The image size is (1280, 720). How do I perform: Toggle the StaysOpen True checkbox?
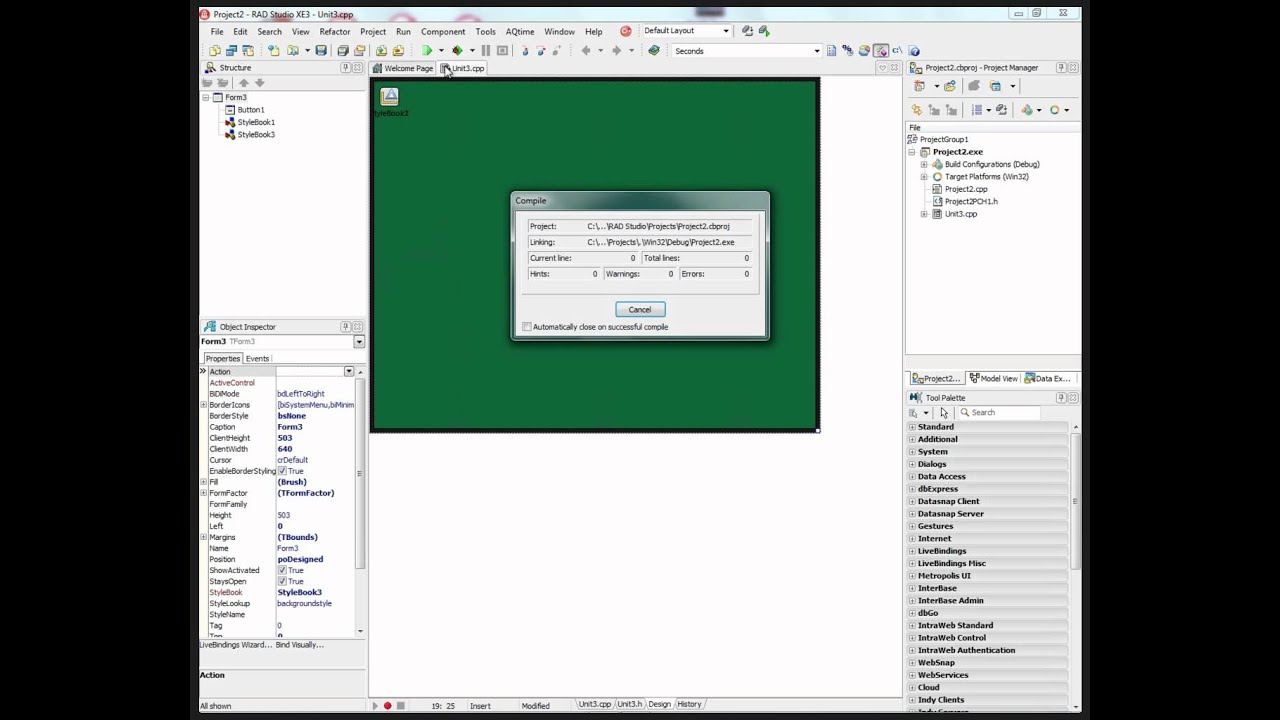click(282, 581)
